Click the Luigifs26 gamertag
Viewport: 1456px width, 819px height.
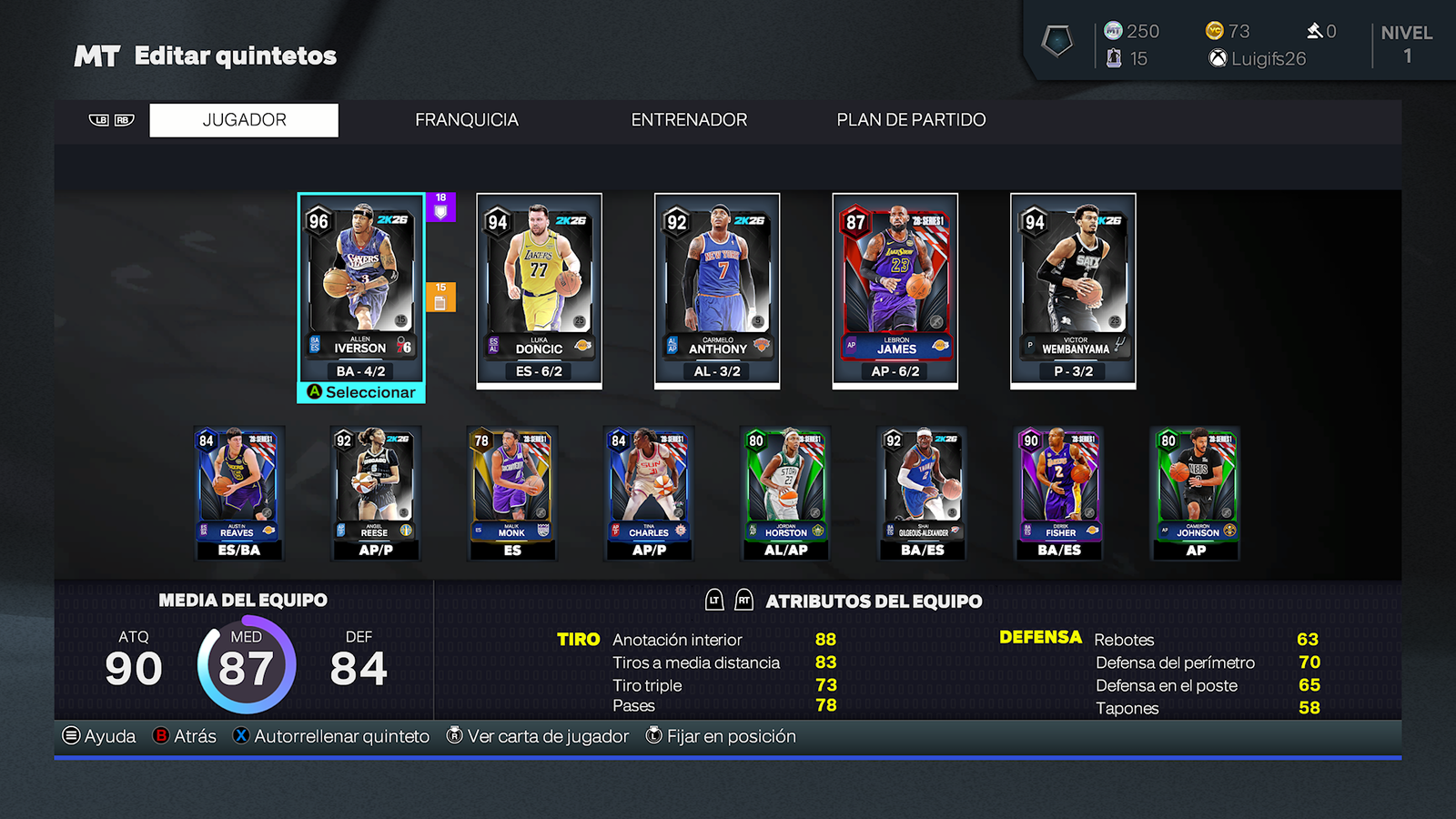tap(1269, 58)
